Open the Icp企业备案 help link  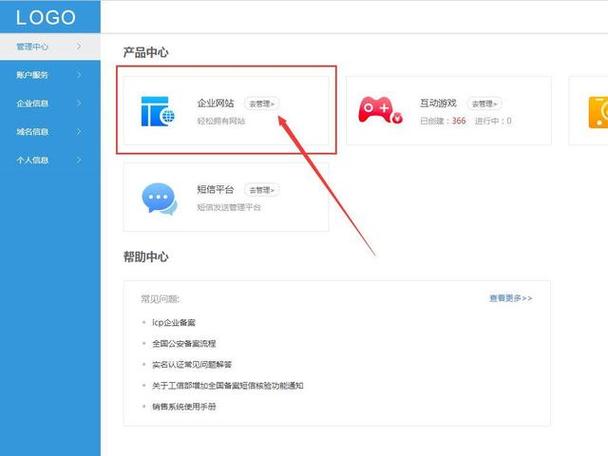[x=174, y=322]
